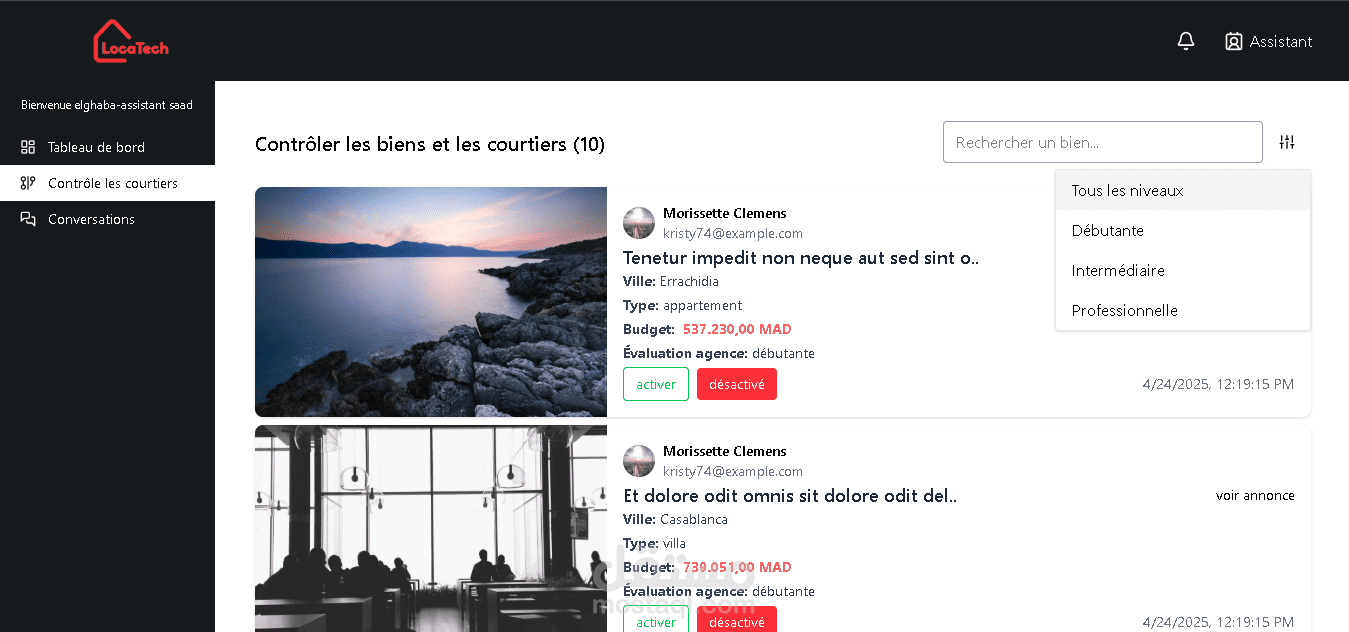Screen dimensions: 1349x632
Task: Click désactivé on the Errachidia listing
Action: 737,384
